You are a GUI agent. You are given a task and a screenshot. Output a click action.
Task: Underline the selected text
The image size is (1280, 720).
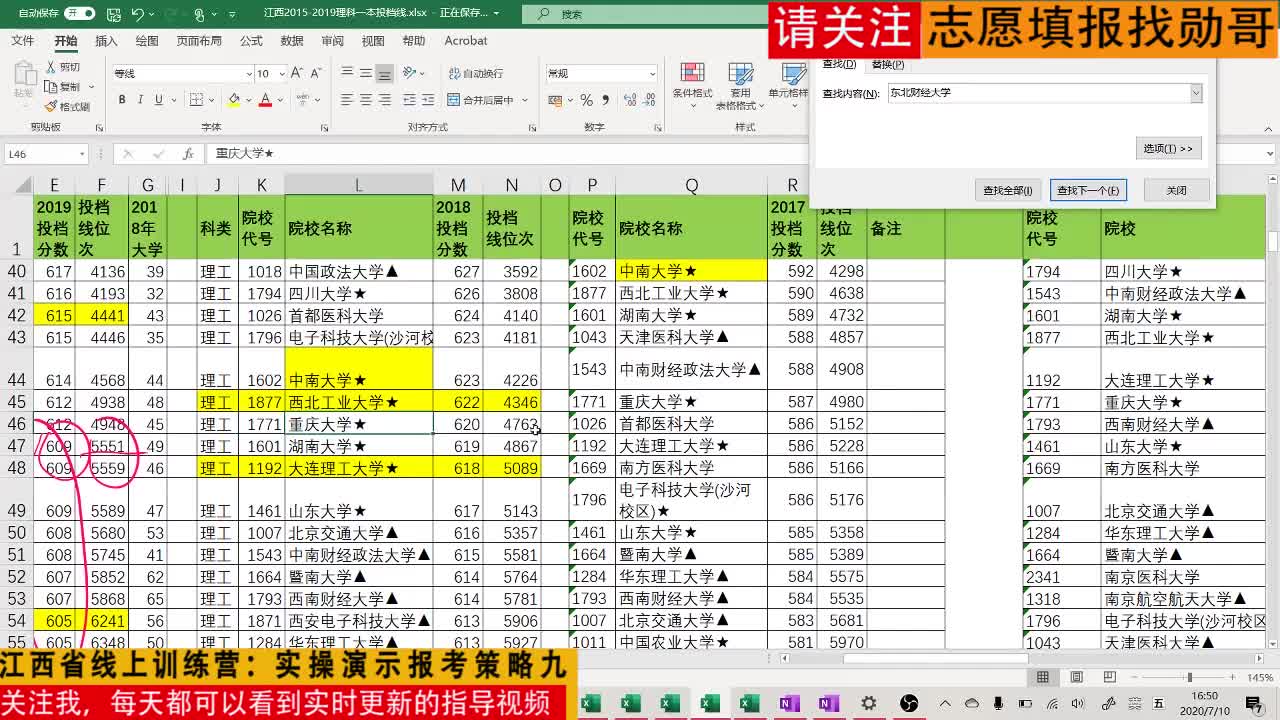[x=158, y=100]
